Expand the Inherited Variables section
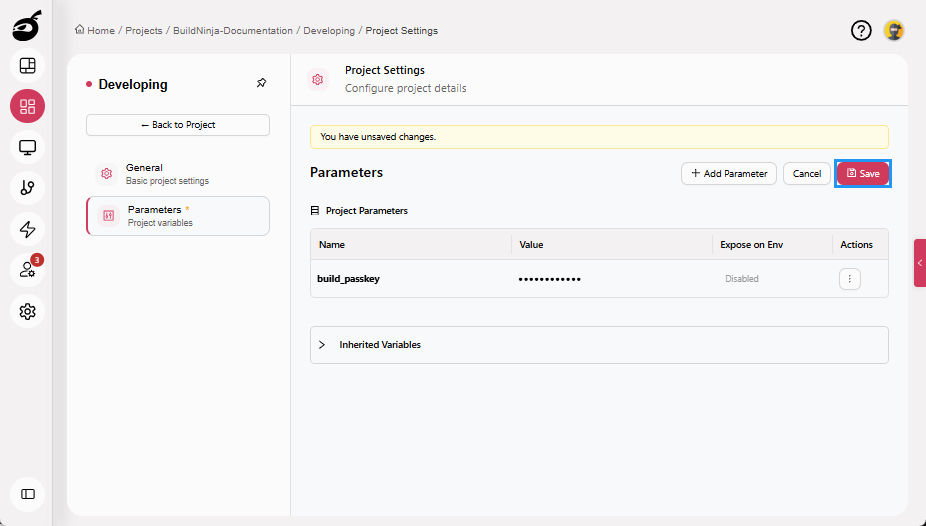Image resolution: width=926 pixels, height=526 pixels. click(x=599, y=345)
